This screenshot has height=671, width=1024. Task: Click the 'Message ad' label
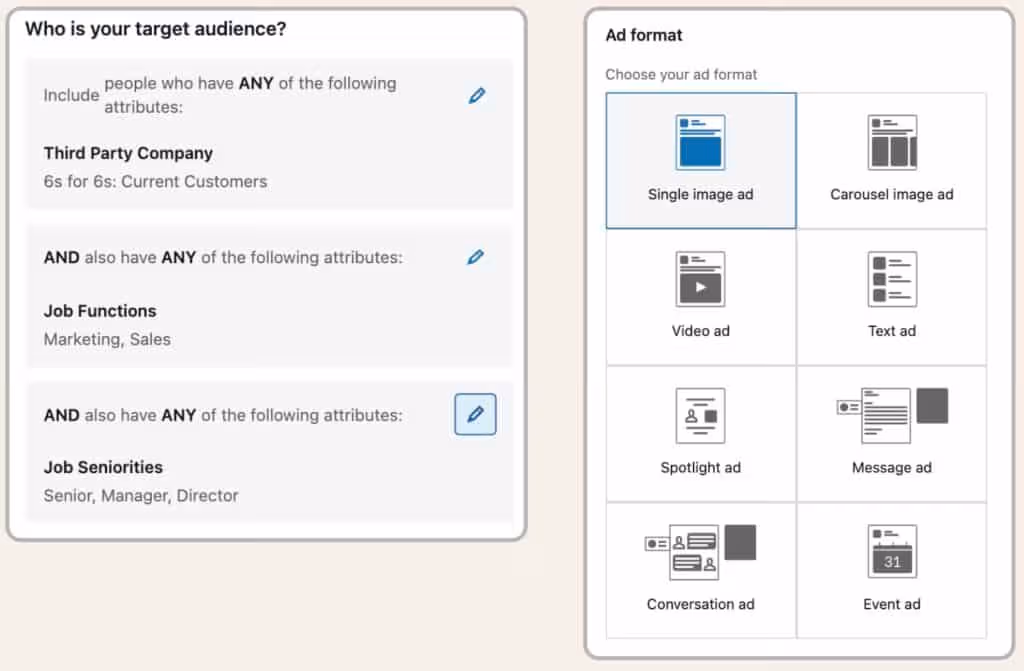click(x=892, y=467)
